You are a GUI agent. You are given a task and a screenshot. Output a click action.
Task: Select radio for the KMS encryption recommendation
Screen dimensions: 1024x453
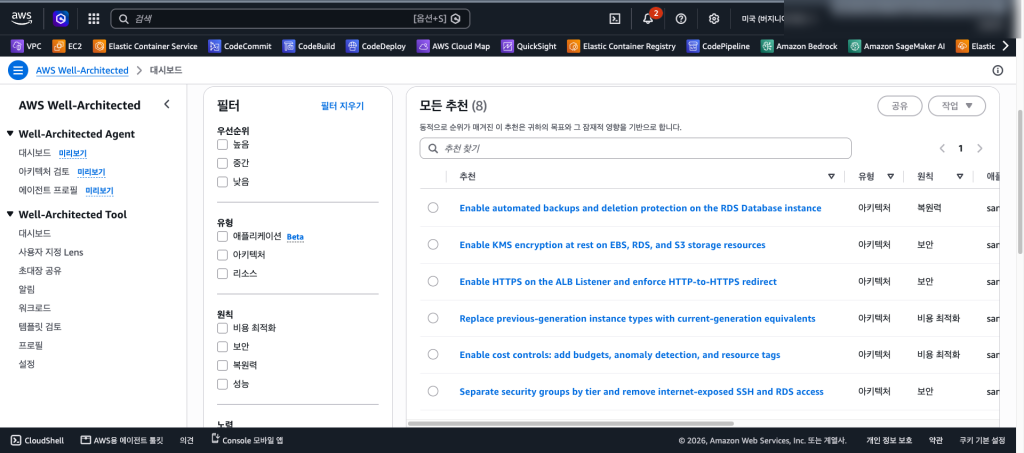433,244
